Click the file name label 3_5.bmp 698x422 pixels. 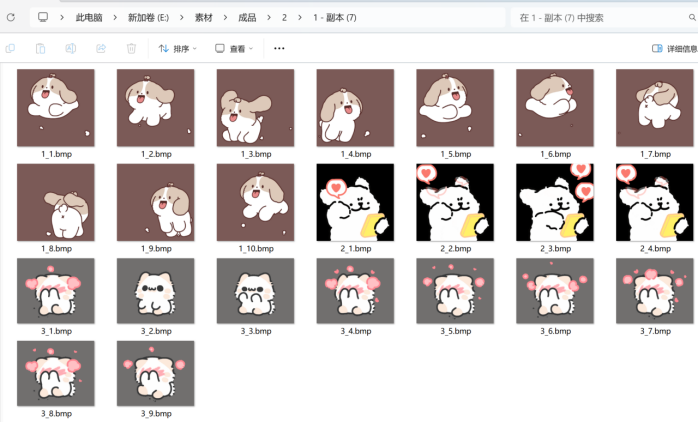456,331
